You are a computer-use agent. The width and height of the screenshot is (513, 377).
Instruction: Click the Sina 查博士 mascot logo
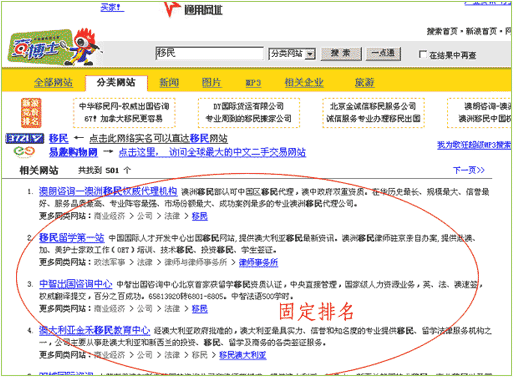[55, 47]
